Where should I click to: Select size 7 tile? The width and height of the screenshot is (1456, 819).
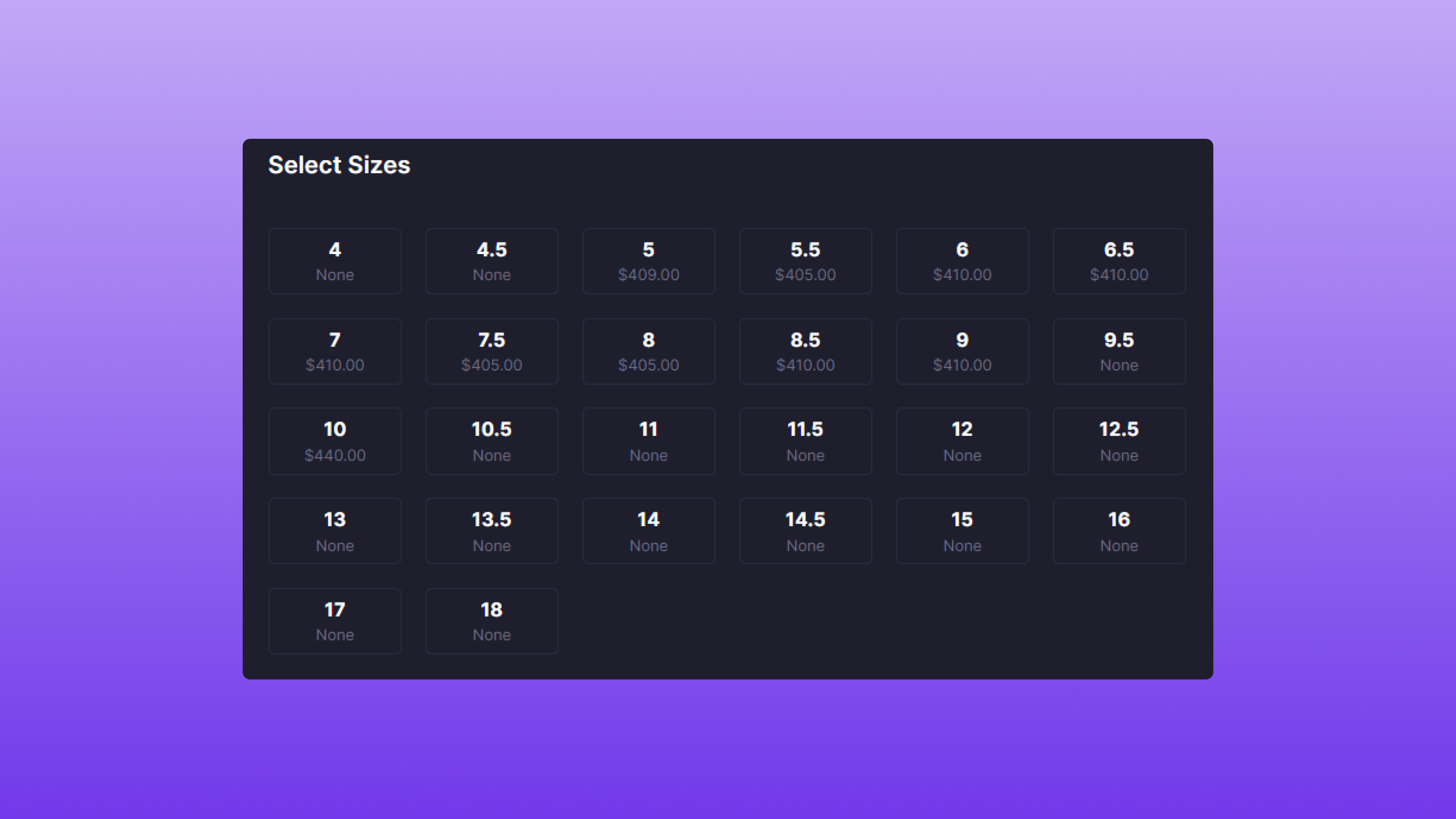click(x=334, y=351)
